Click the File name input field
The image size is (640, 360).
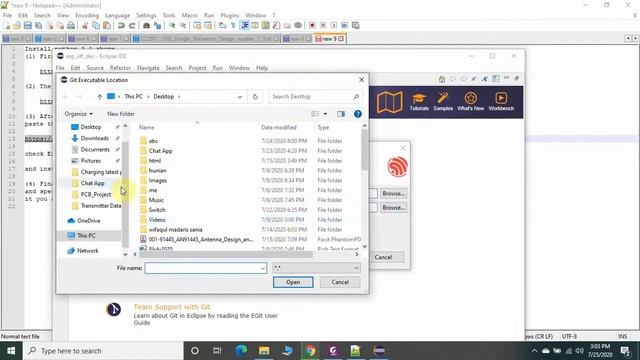point(206,268)
